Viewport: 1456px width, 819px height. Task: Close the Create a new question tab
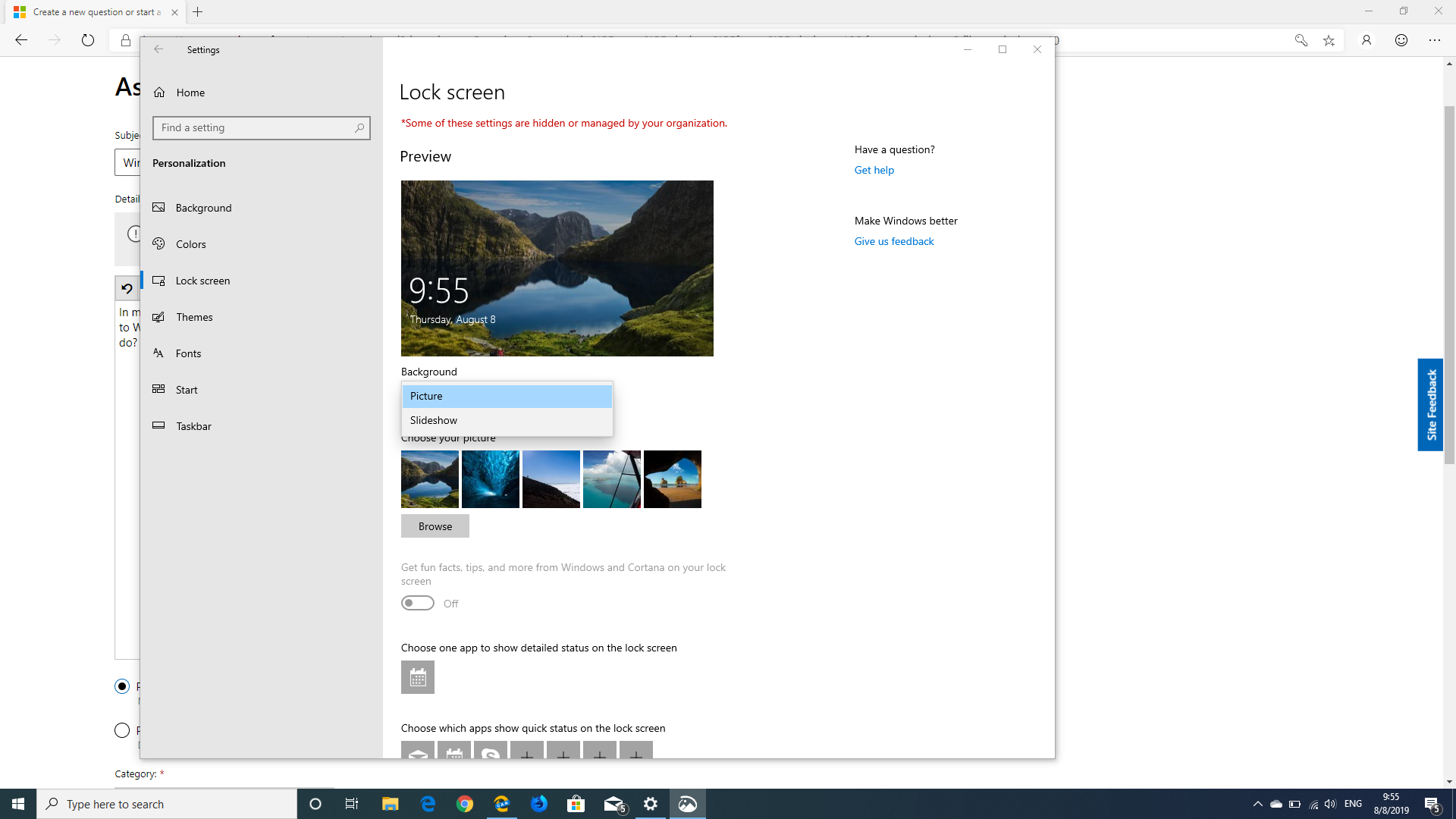point(174,12)
